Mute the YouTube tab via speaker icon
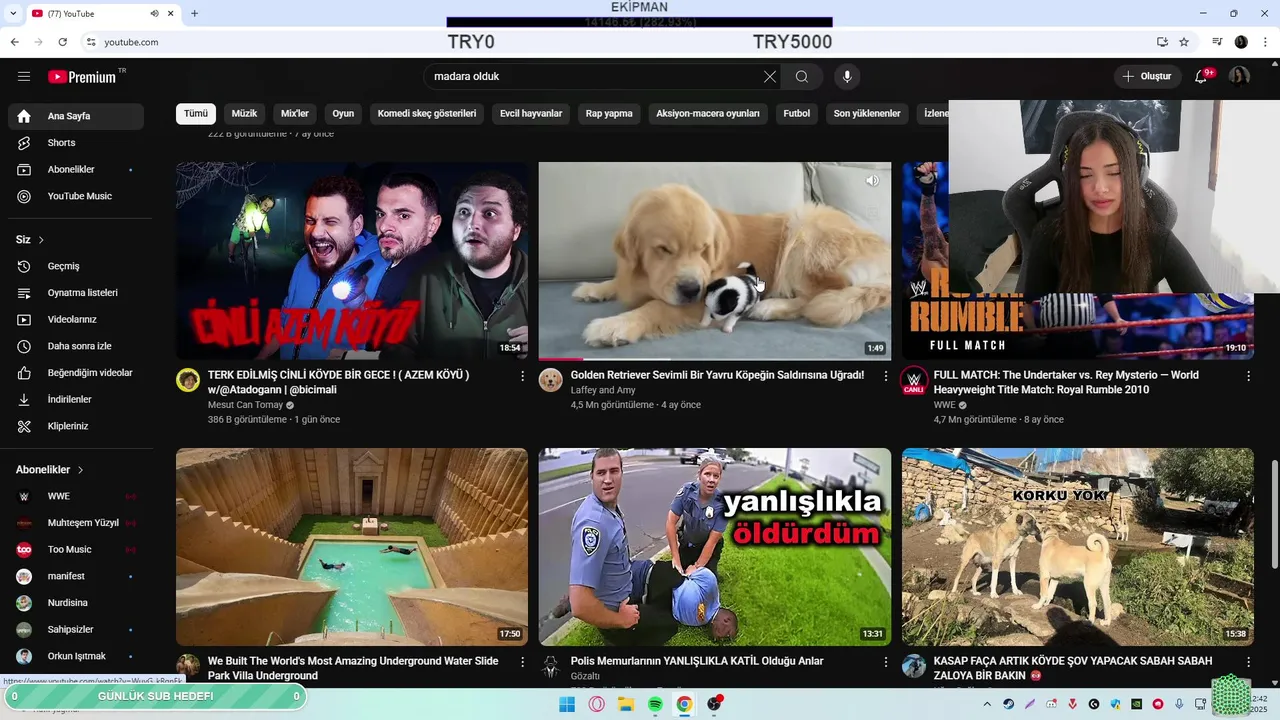Screen dimensions: 1280x720 tap(155, 13)
